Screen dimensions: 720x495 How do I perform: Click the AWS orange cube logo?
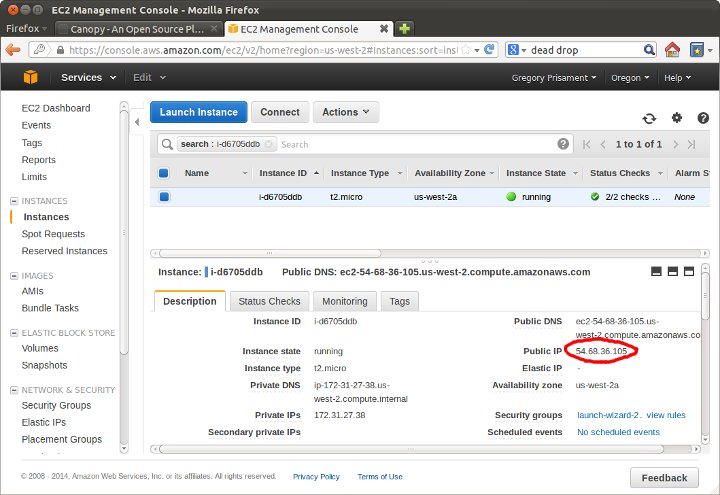(x=30, y=77)
